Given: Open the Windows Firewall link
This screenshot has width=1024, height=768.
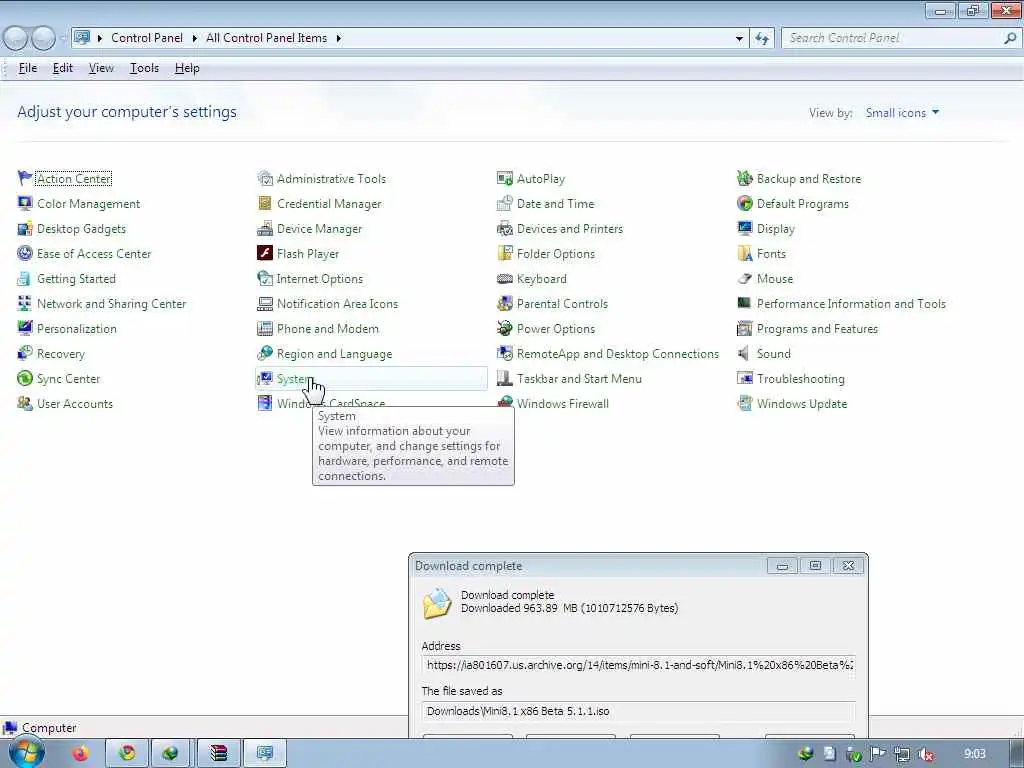Looking at the screenshot, I should click(x=563, y=404).
